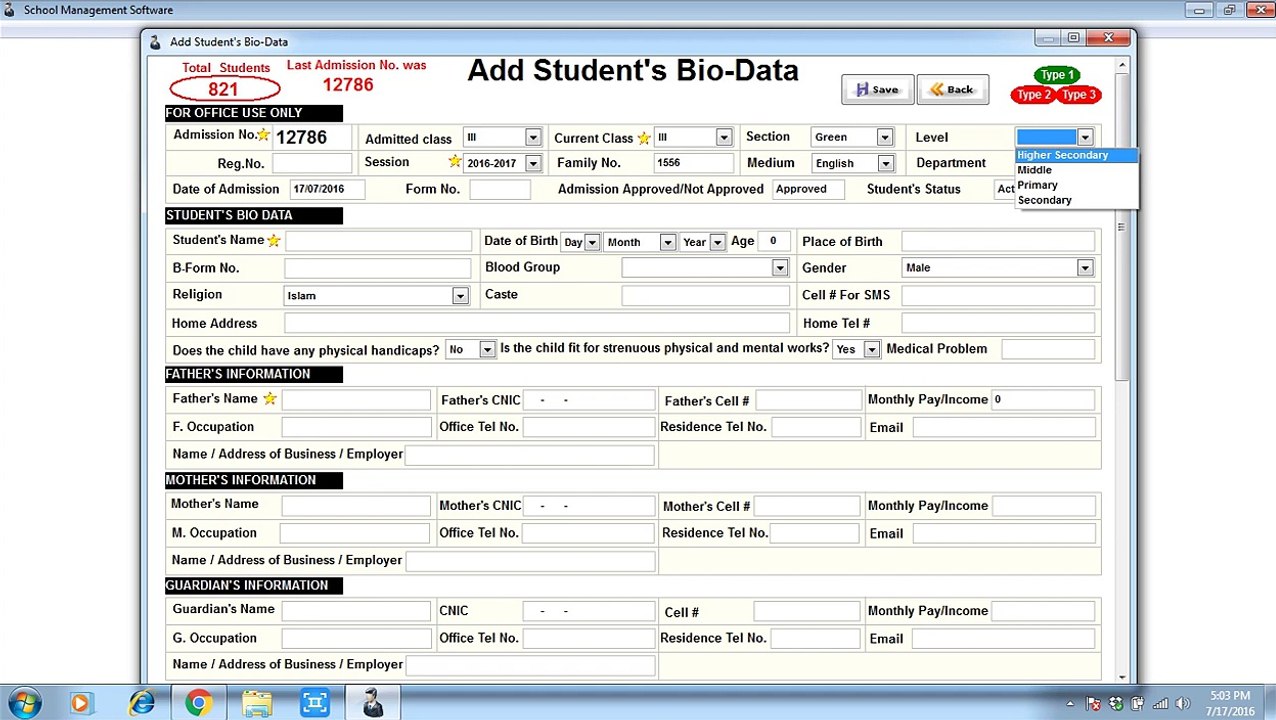Screen dimensions: 1276x720
Task: Open screen capture app on taskbar
Action: (x=315, y=703)
